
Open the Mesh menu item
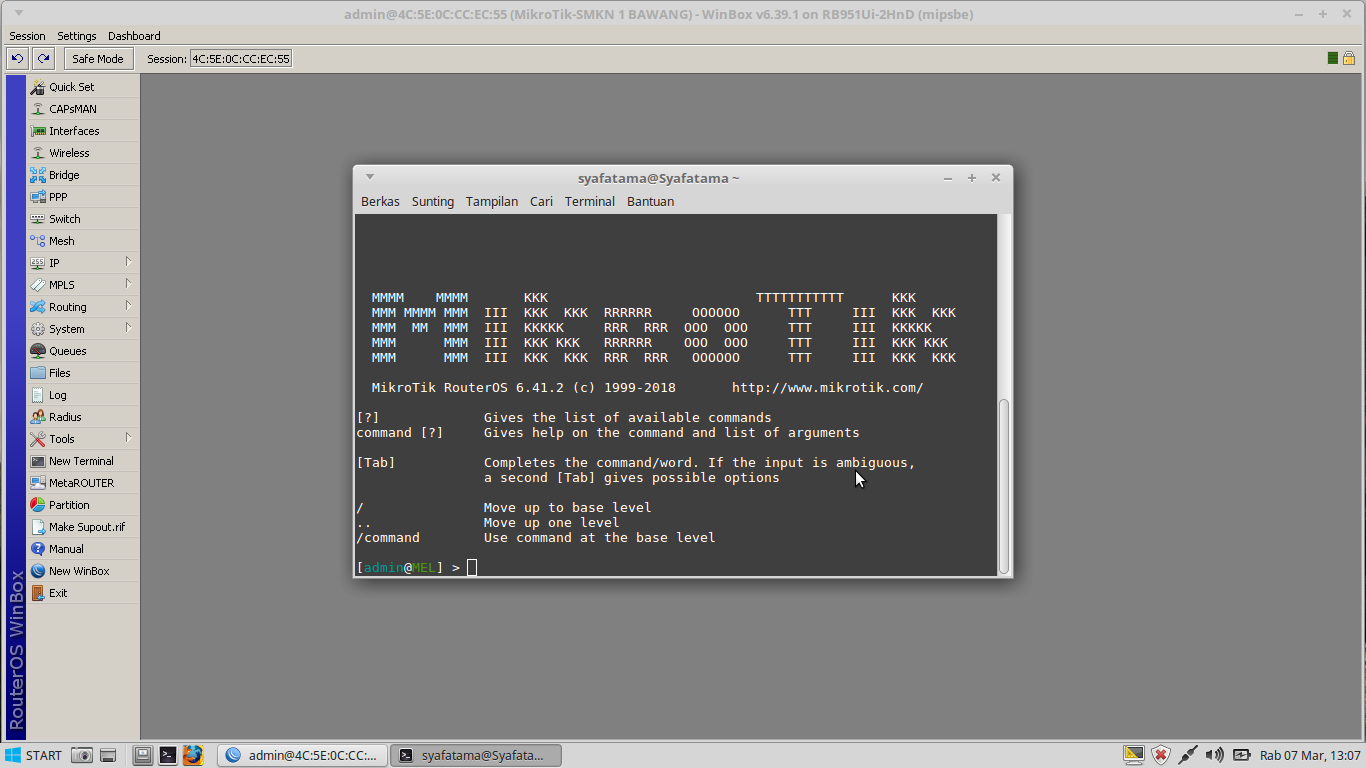83,241
